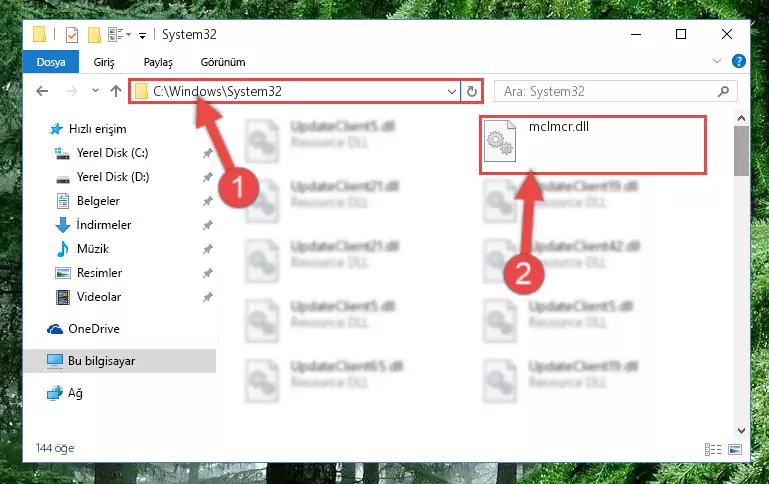Expand the address bar history dropdown
The image size is (769, 484).
pyautogui.click(x=452, y=92)
